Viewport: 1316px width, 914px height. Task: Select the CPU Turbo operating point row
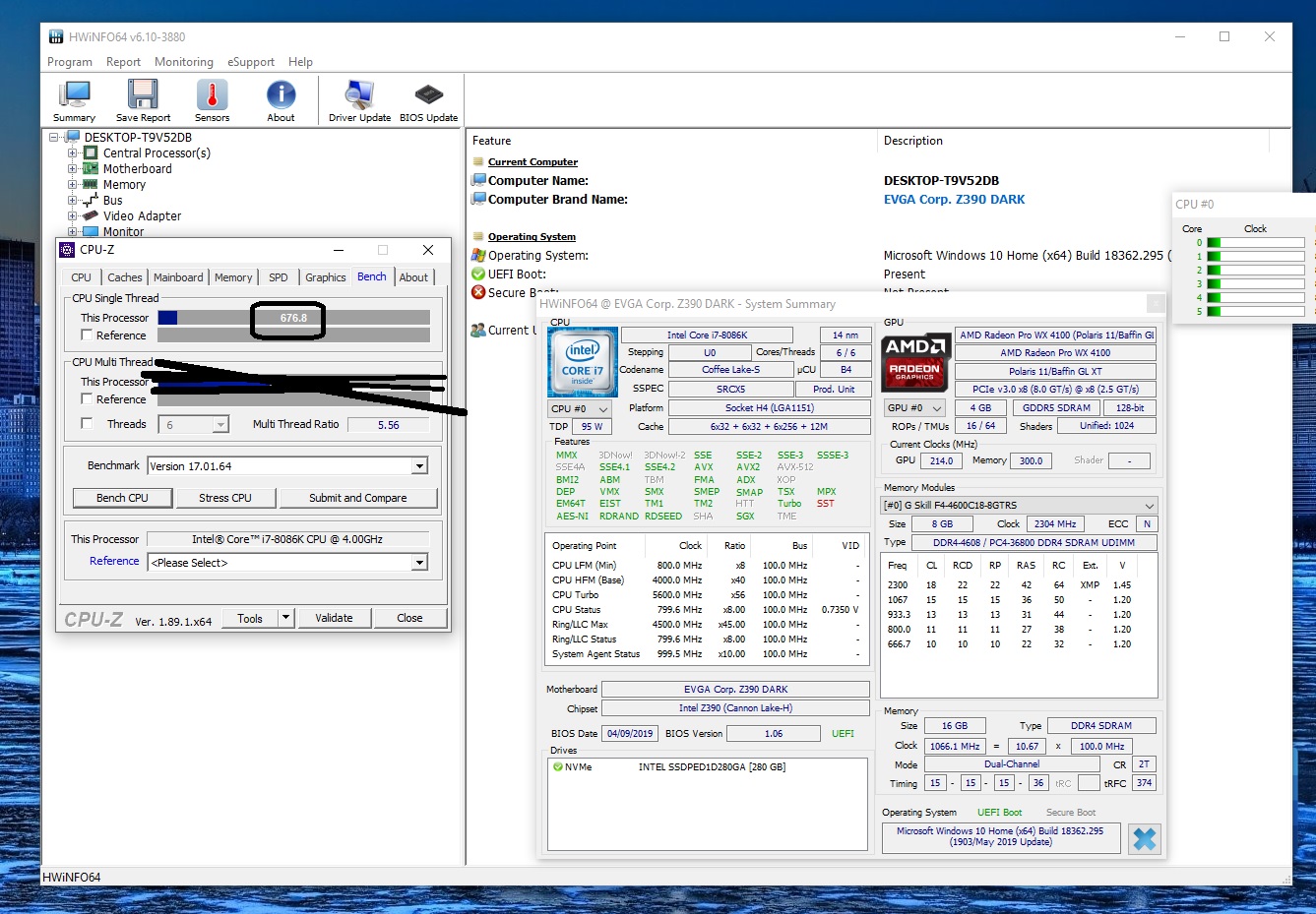click(706, 595)
